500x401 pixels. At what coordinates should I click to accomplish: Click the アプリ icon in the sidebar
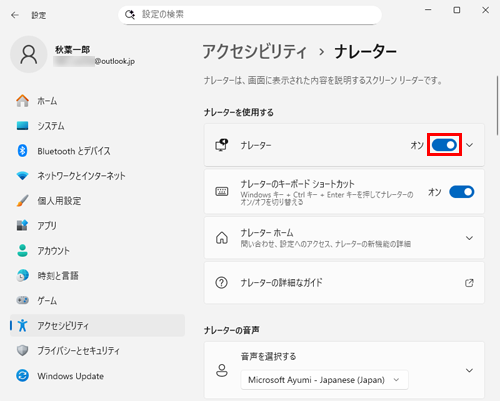pos(22,226)
